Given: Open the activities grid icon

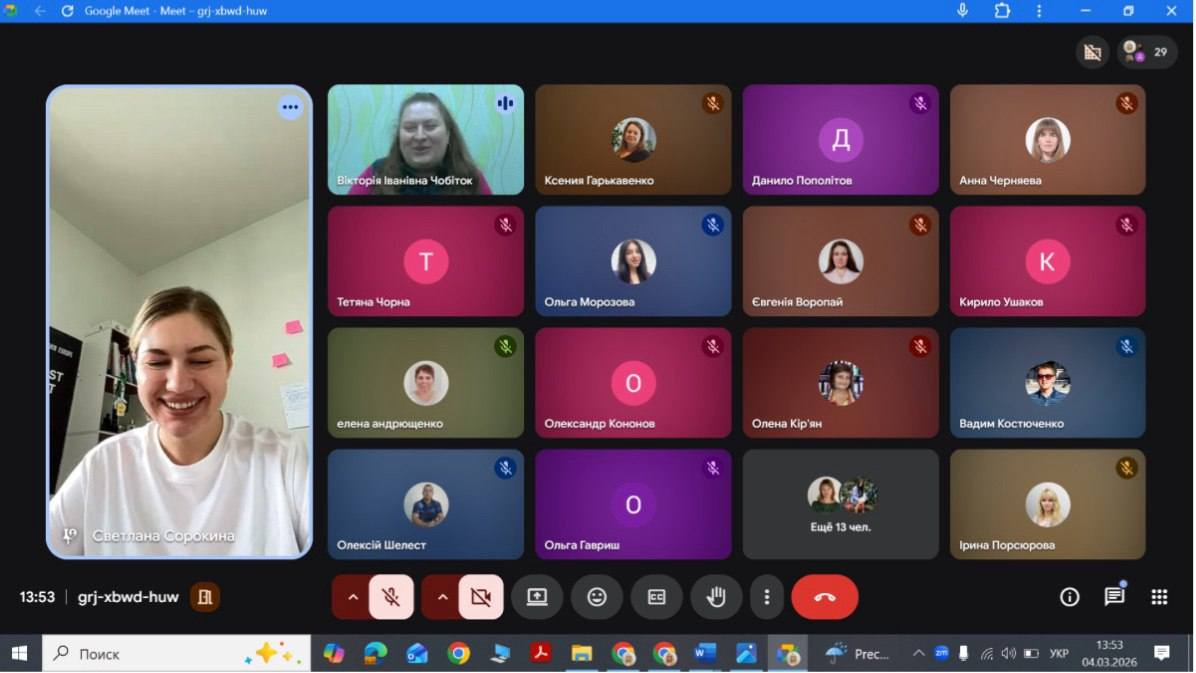Looking at the screenshot, I should click(1159, 597).
